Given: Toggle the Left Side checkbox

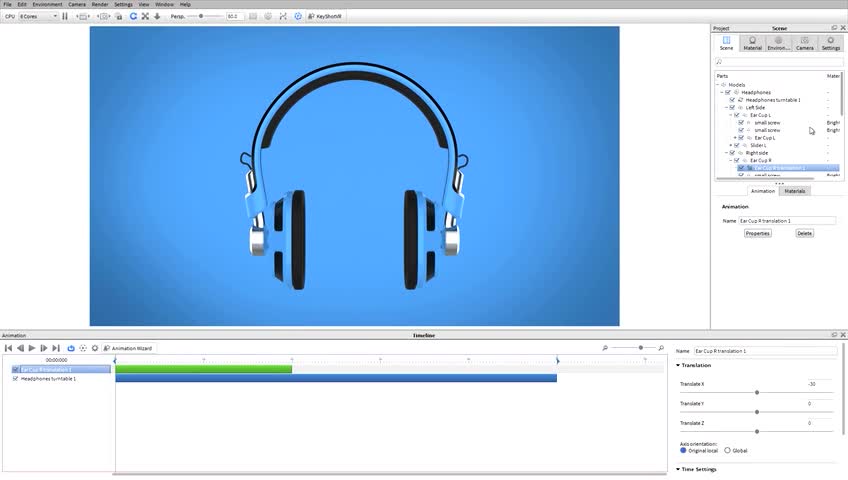Looking at the screenshot, I should click(732, 108).
